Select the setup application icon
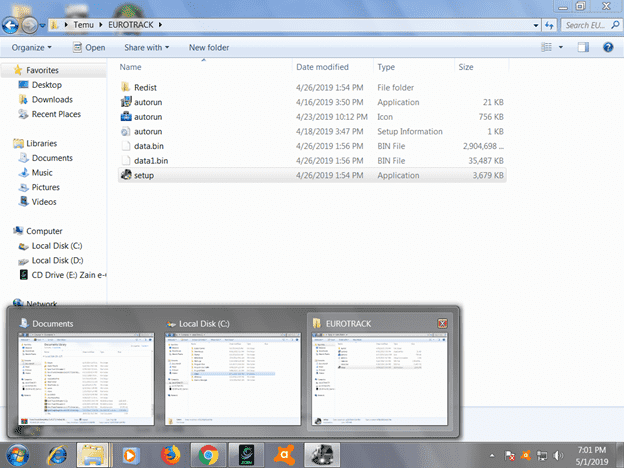Image resolution: width=624 pixels, height=468 pixels. coord(126,175)
